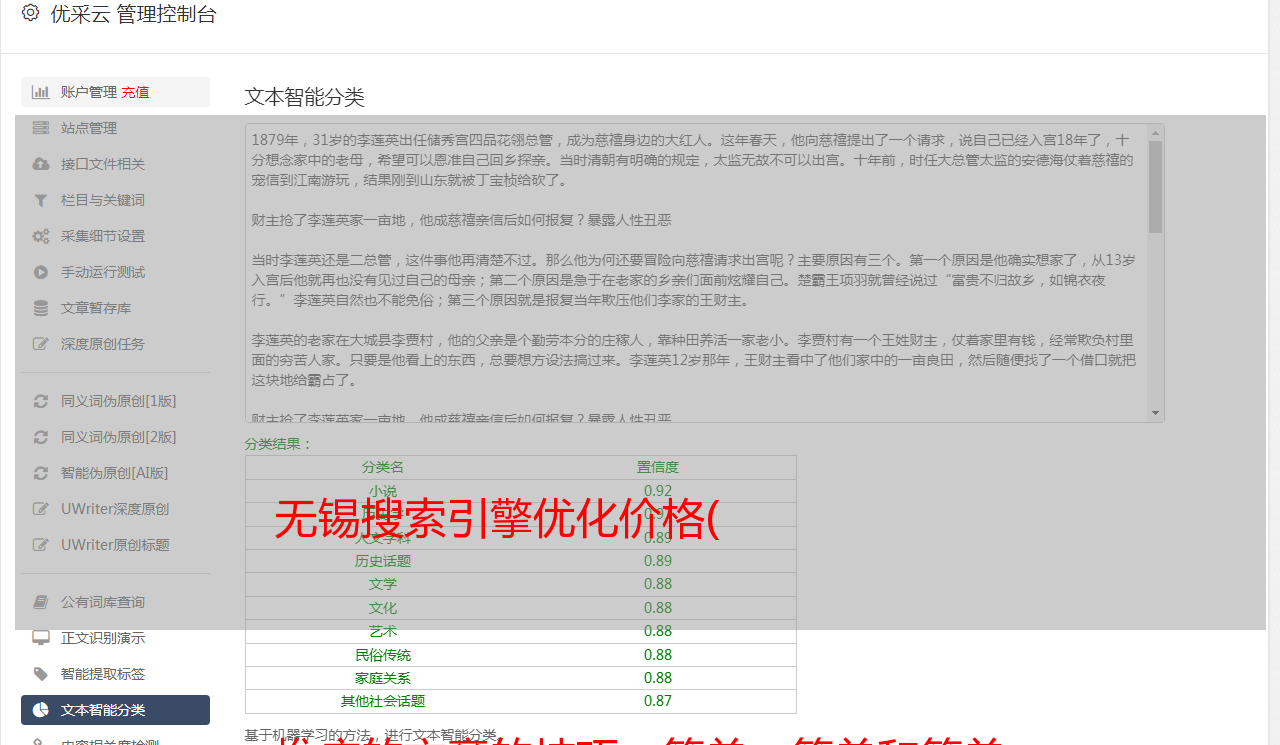
Task: Click the book icon beside 公有词库查询
Action: [41, 602]
